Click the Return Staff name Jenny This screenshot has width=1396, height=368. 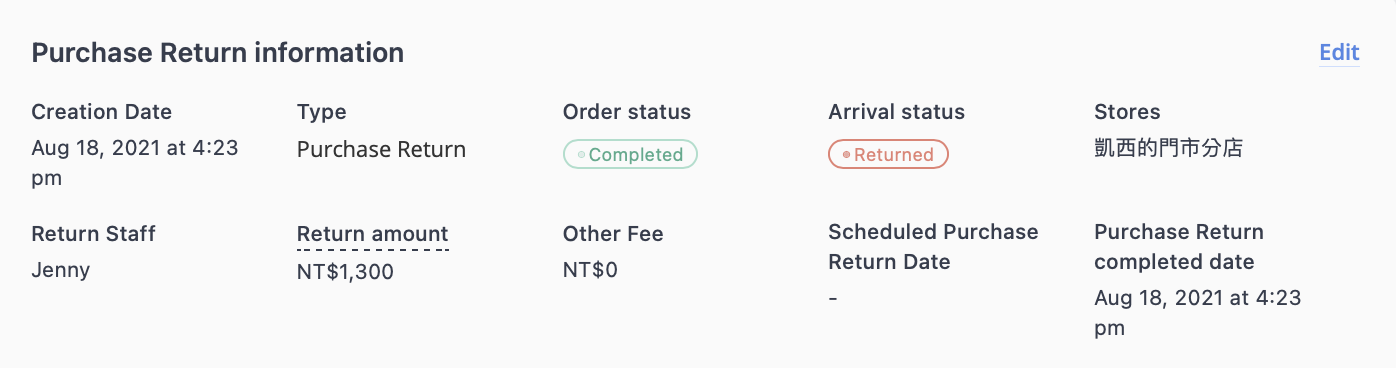pos(60,270)
